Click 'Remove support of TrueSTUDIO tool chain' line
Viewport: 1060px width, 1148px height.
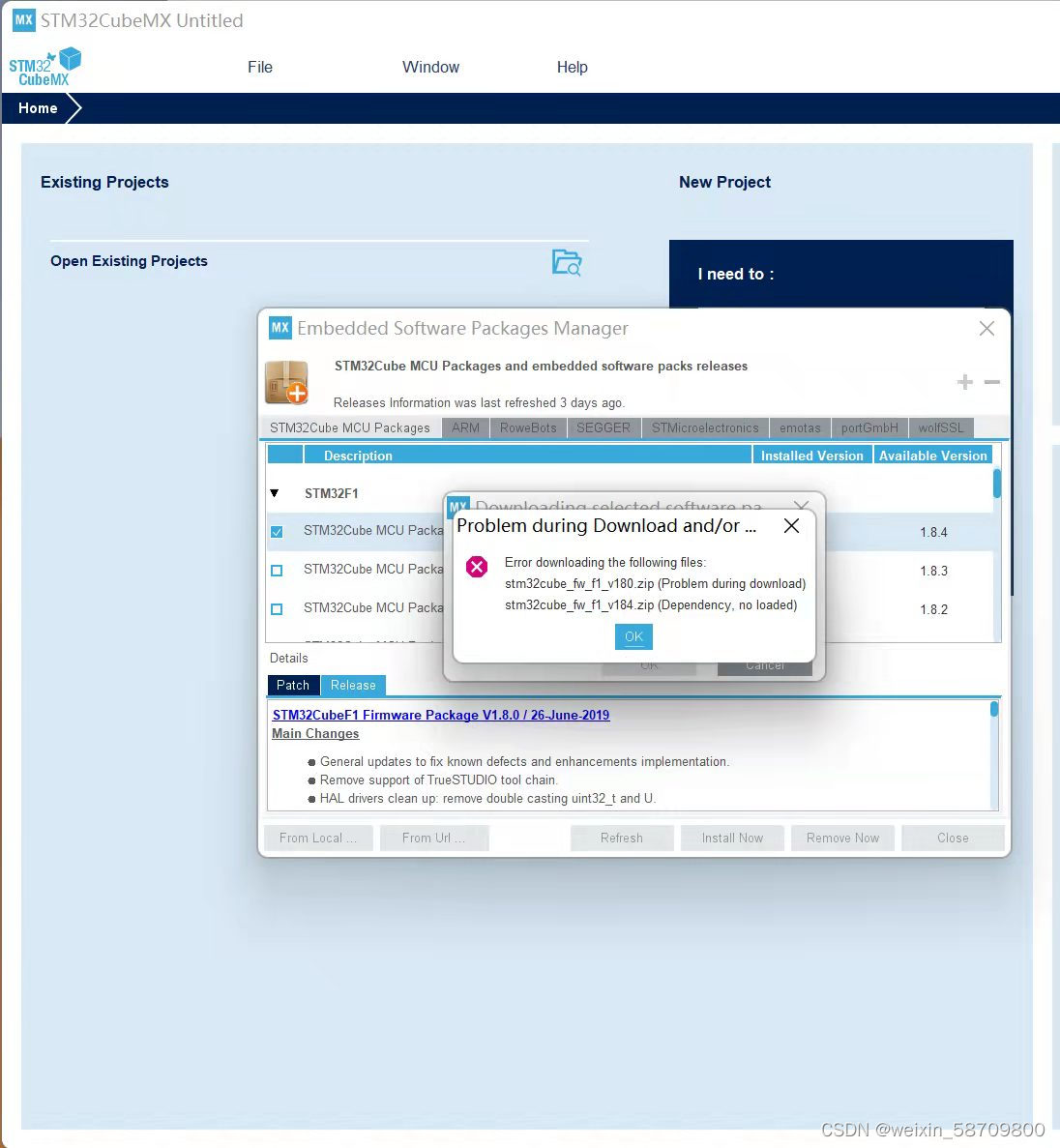pos(438,780)
